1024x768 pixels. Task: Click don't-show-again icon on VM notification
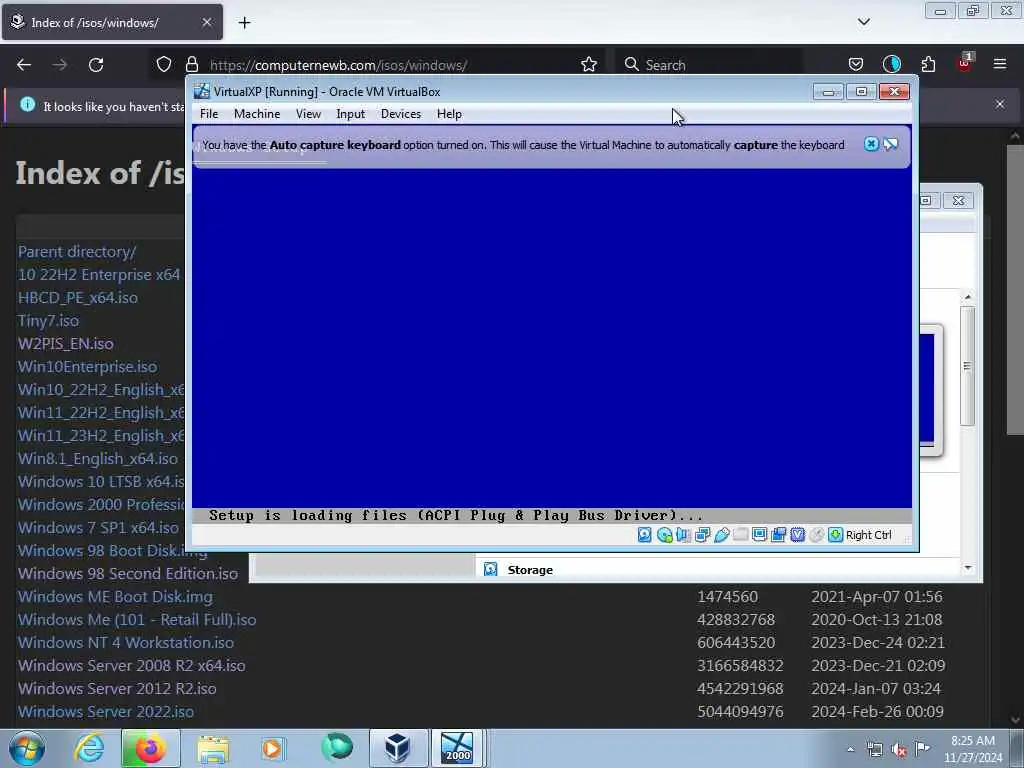(890, 144)
